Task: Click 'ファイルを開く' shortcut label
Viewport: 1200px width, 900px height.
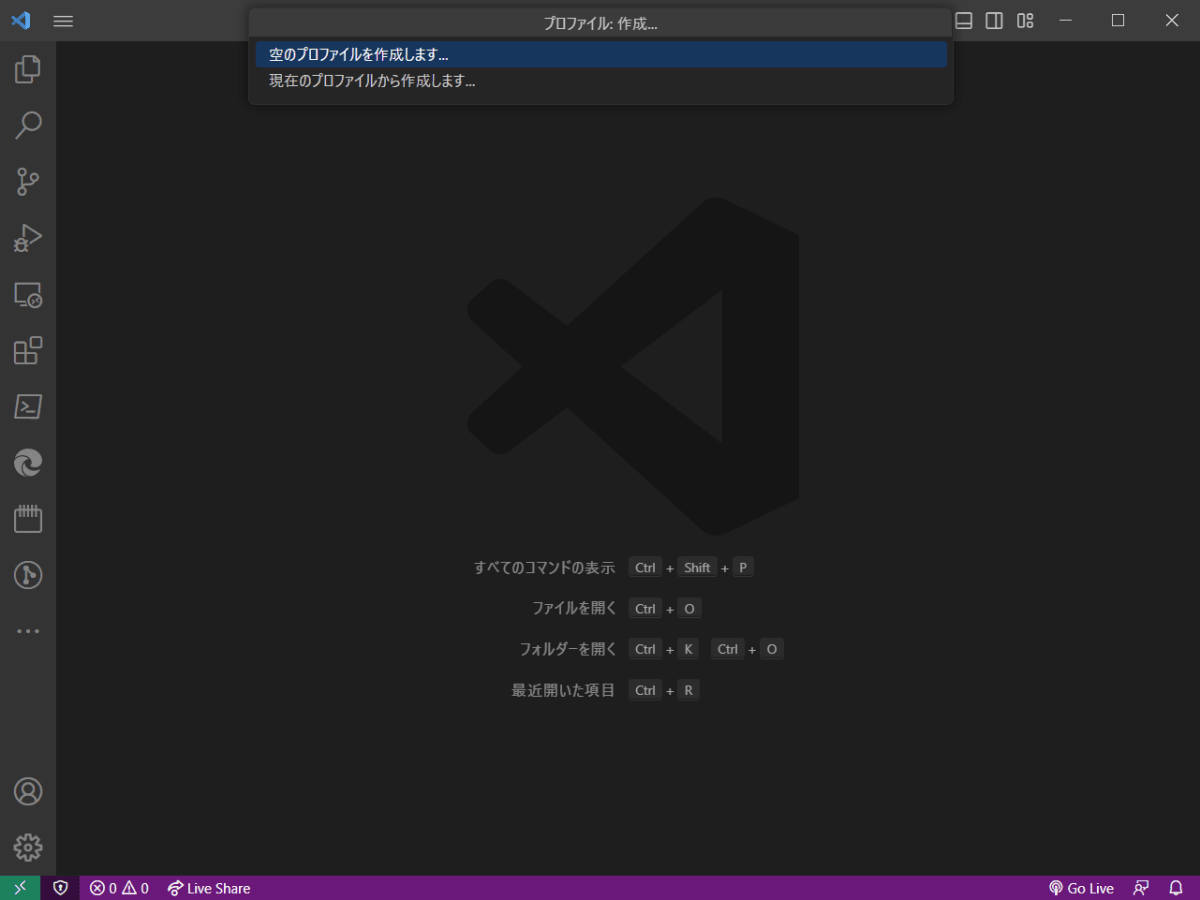Action: [x=574, y=608]
